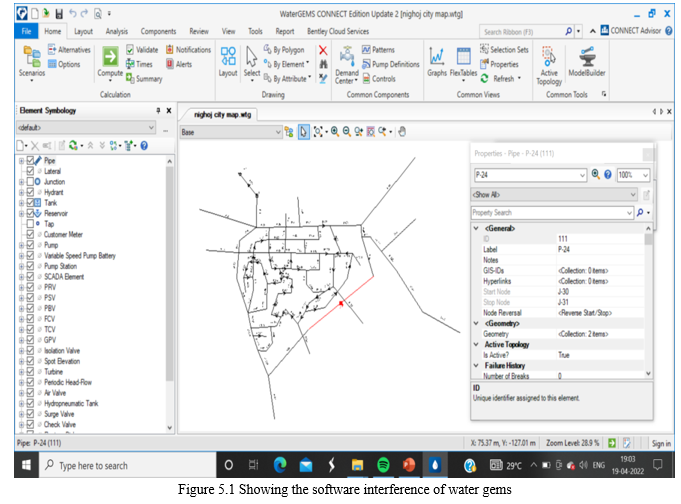The image size is (681, 504).
Task: Open Alternatives in the ribbon
Action: 69,50
